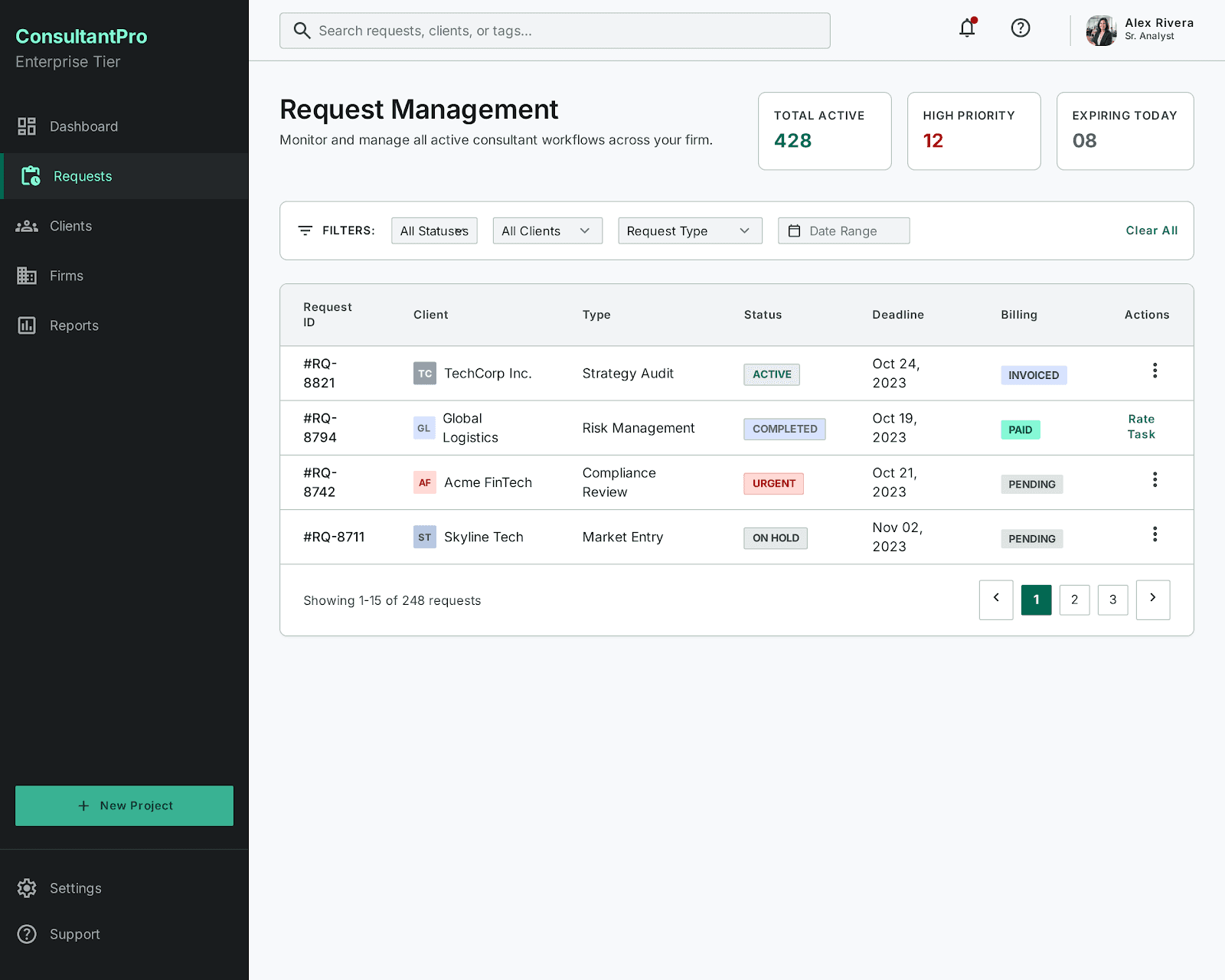Click PENDING billing badge for Skyline Tech
The image size is (1225, 980).
(x=1031, y=538)
